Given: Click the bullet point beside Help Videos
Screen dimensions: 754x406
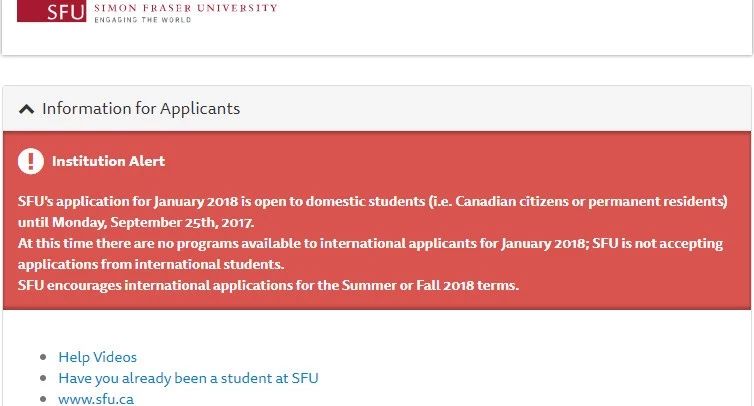Looking at the screenshot, I should tap(42, 358).
